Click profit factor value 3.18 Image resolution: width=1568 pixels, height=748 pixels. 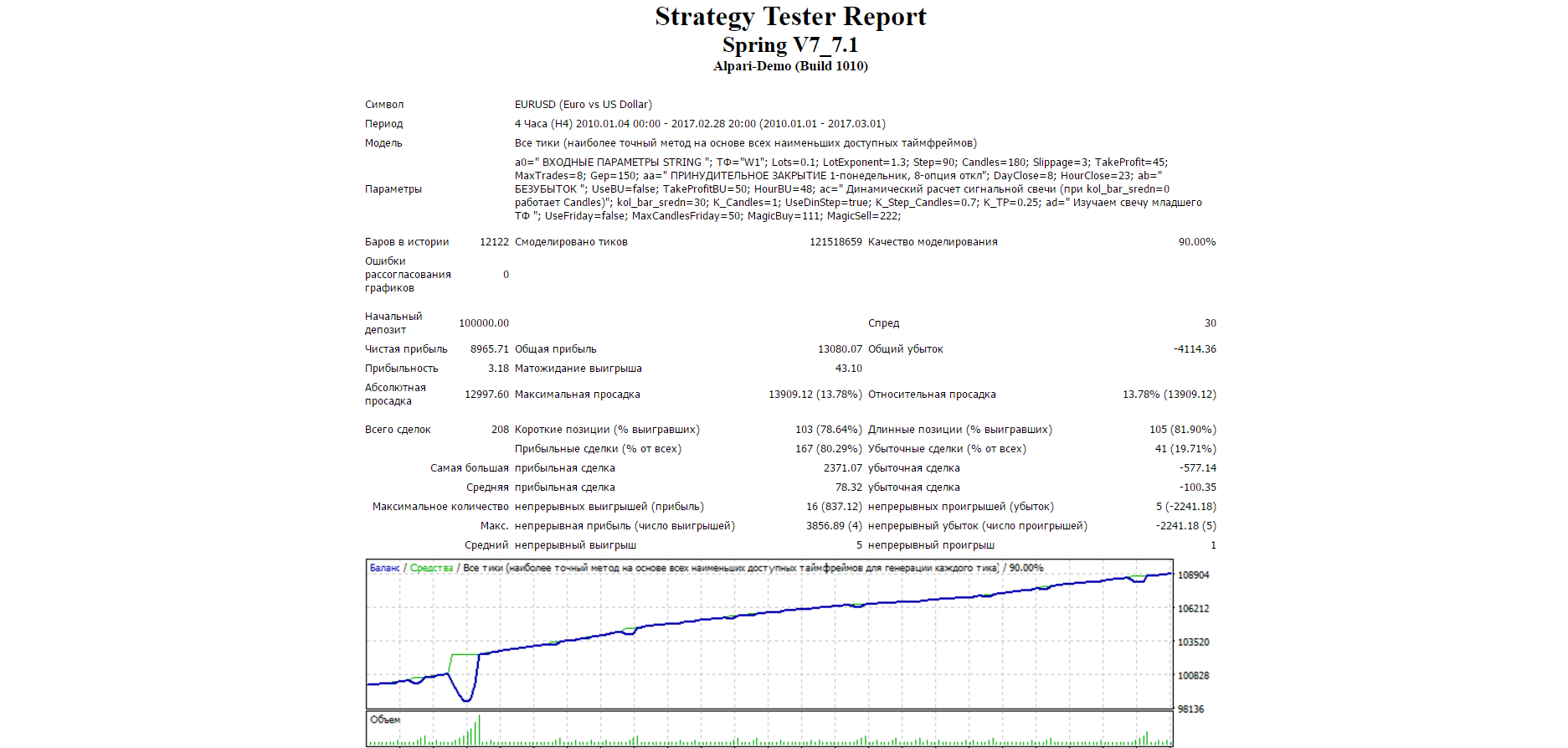498,369
